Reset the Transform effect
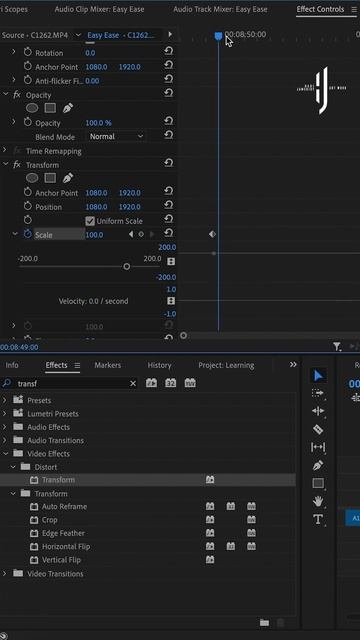 (x=169, y=163)
